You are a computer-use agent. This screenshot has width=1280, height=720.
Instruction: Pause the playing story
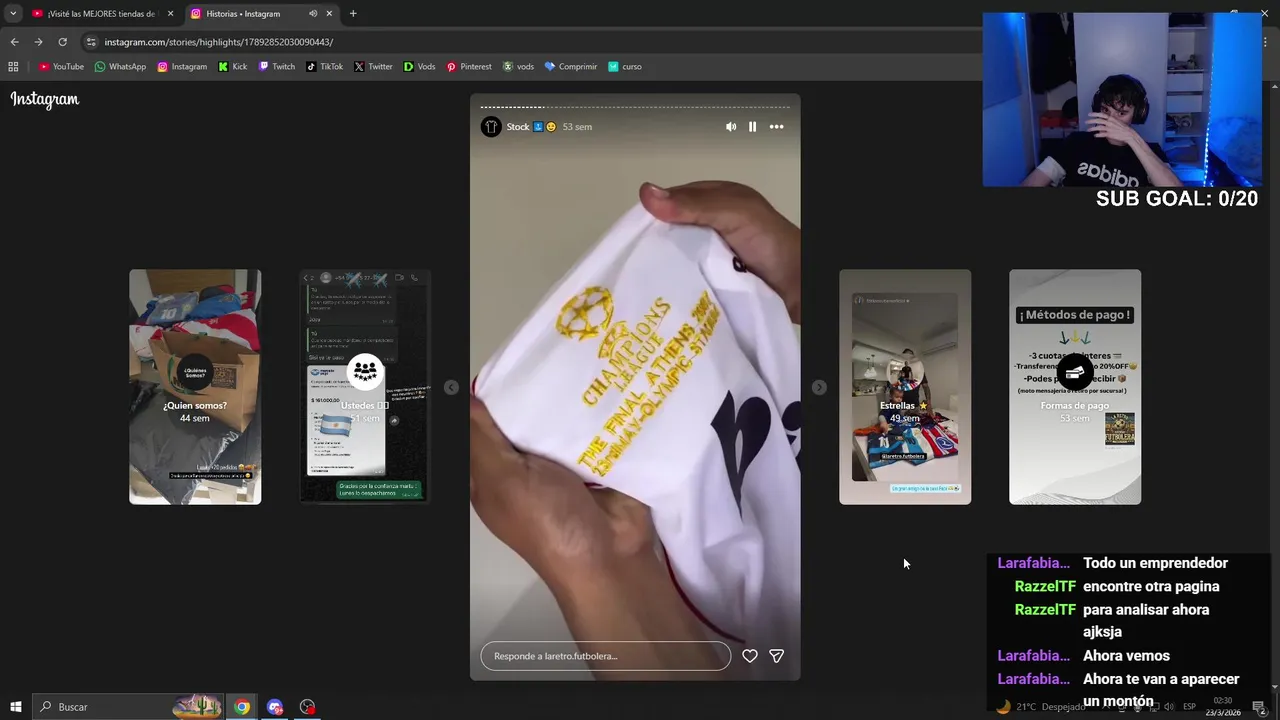click(x=752, y=127)
